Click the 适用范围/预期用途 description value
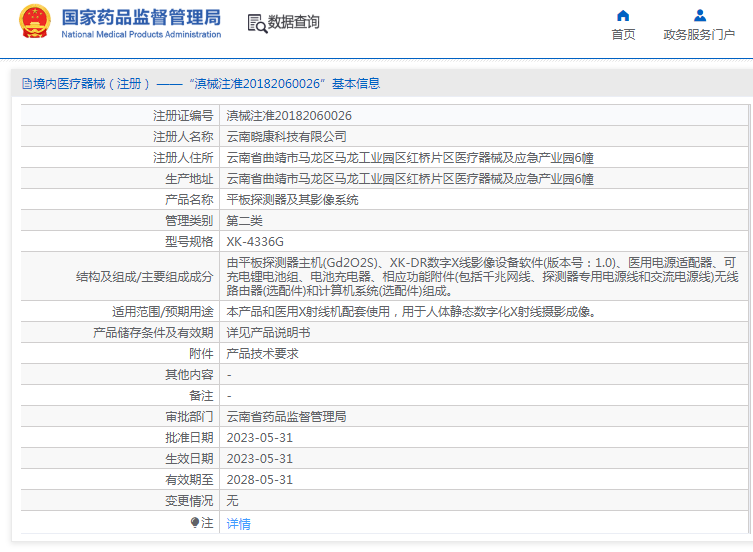The image size is (753, 552). click(x=412, y=312)
